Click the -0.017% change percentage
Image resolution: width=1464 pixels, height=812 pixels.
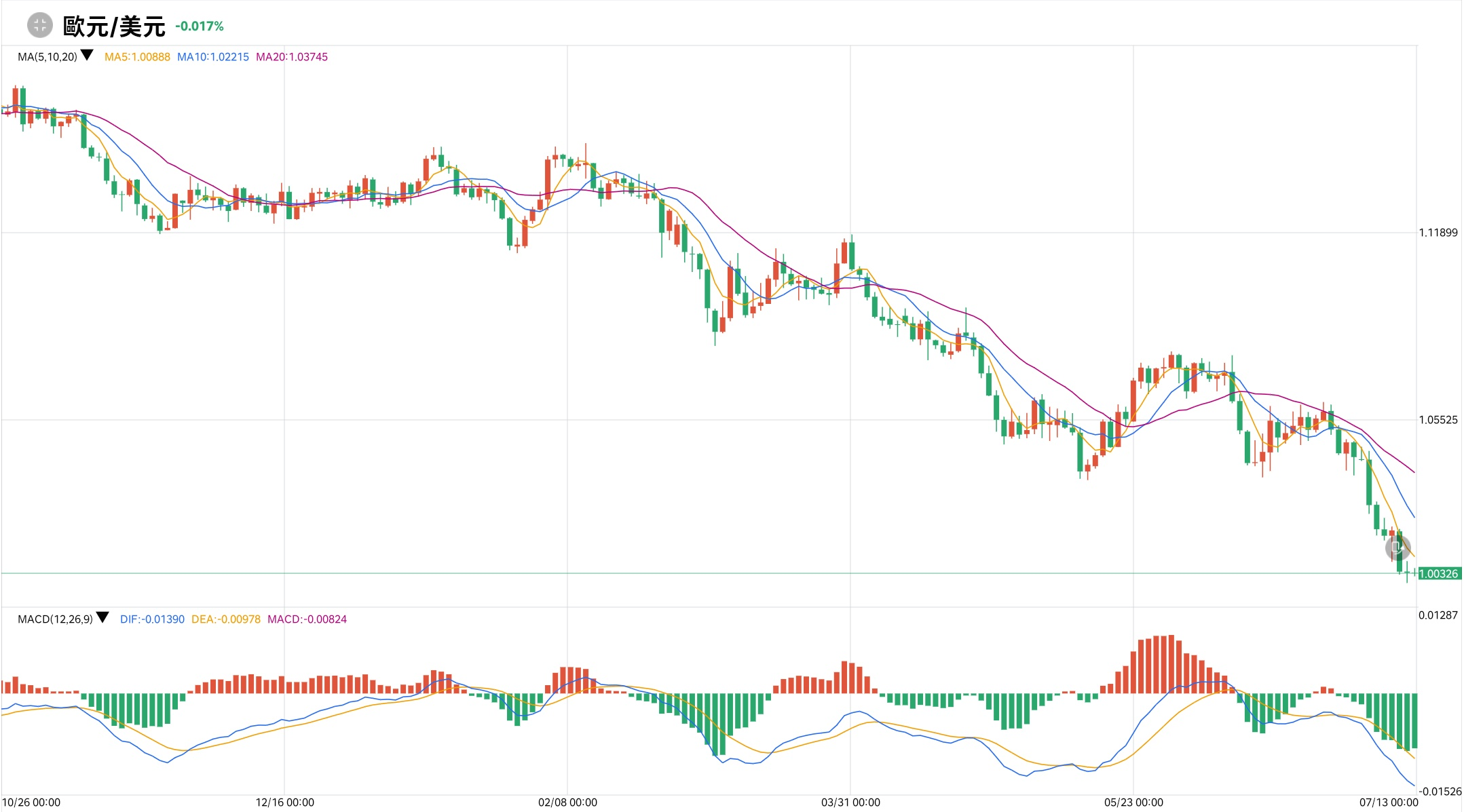200,26
